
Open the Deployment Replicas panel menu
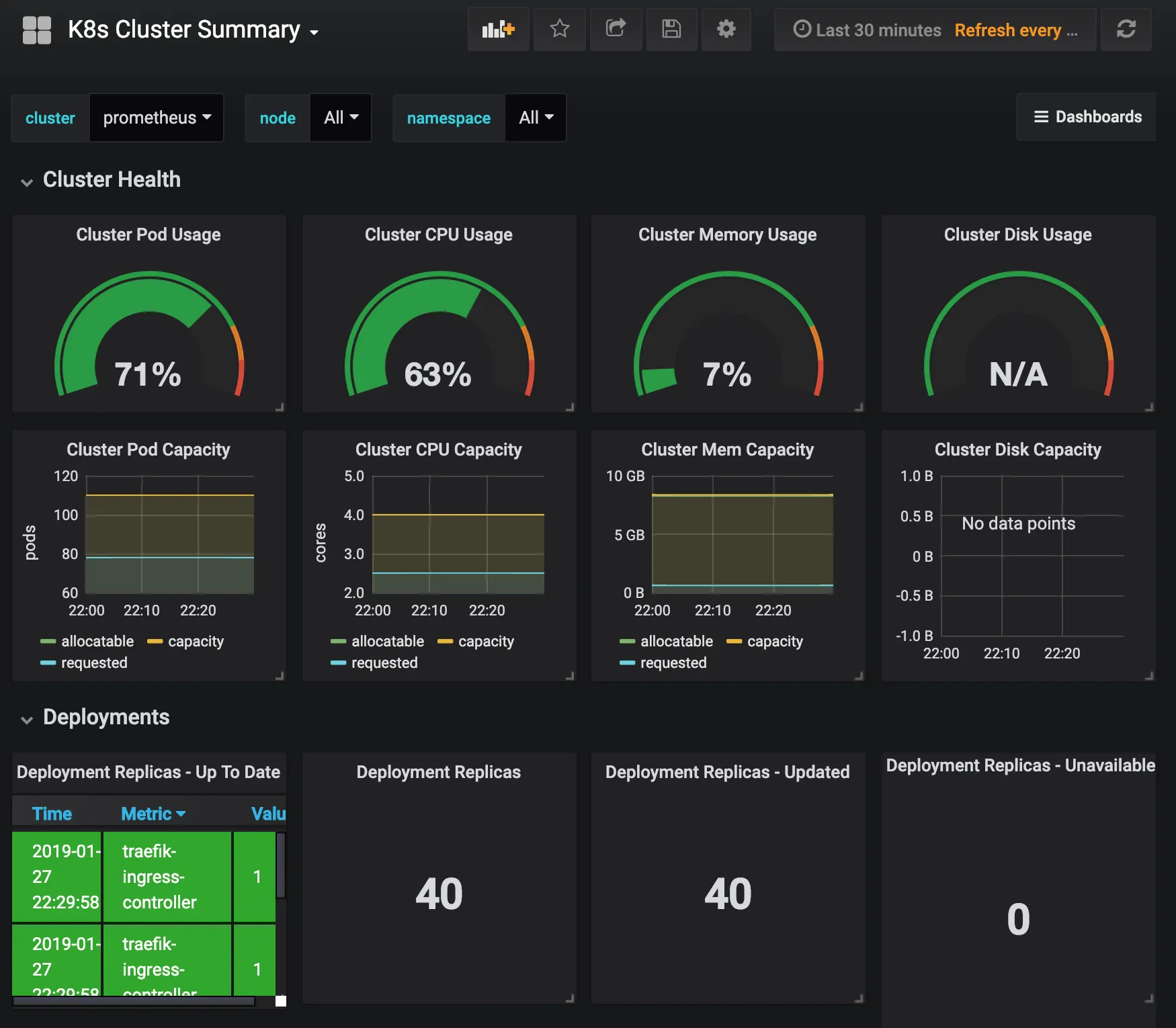[x=438, y=772]
